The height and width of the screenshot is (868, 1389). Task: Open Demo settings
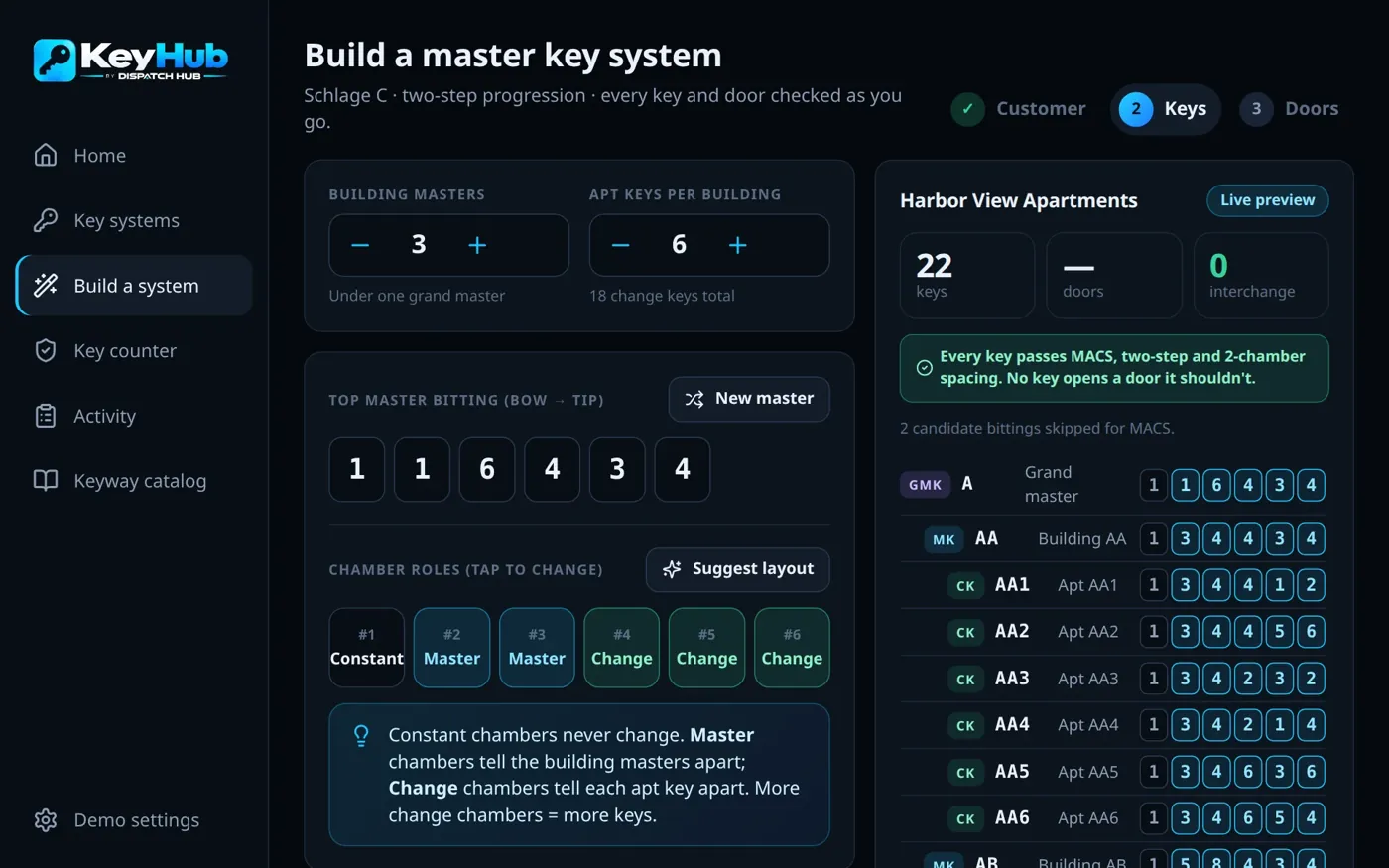(x=134, y=820)
